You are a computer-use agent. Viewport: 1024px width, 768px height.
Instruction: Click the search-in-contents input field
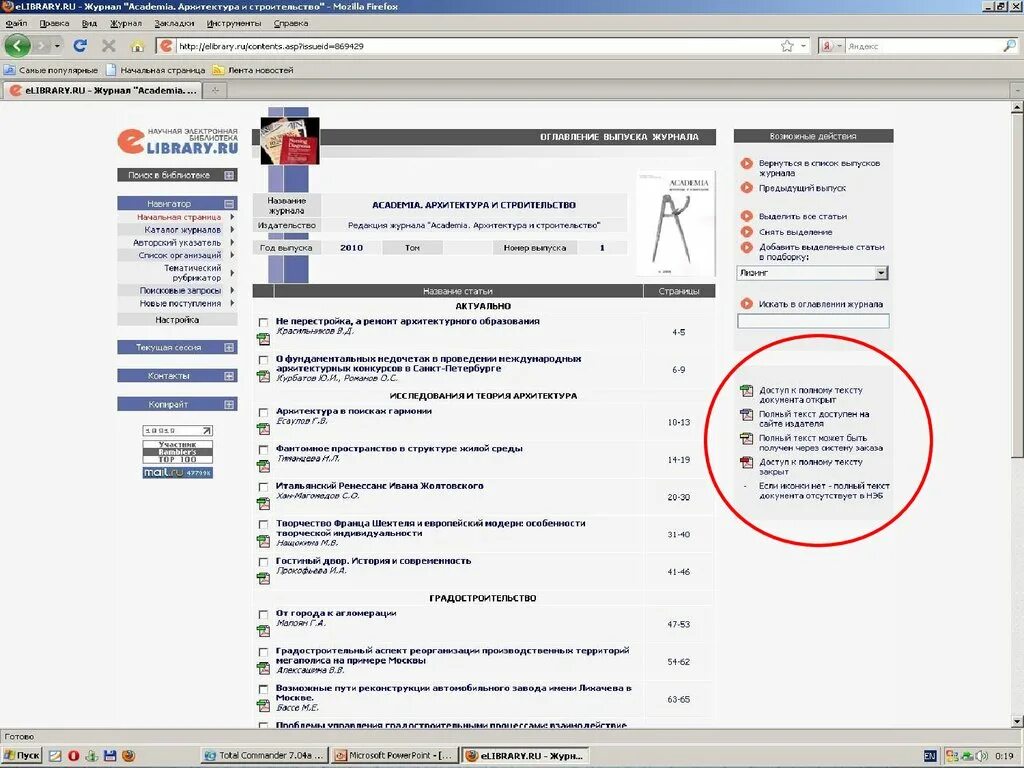pos(813,321)
